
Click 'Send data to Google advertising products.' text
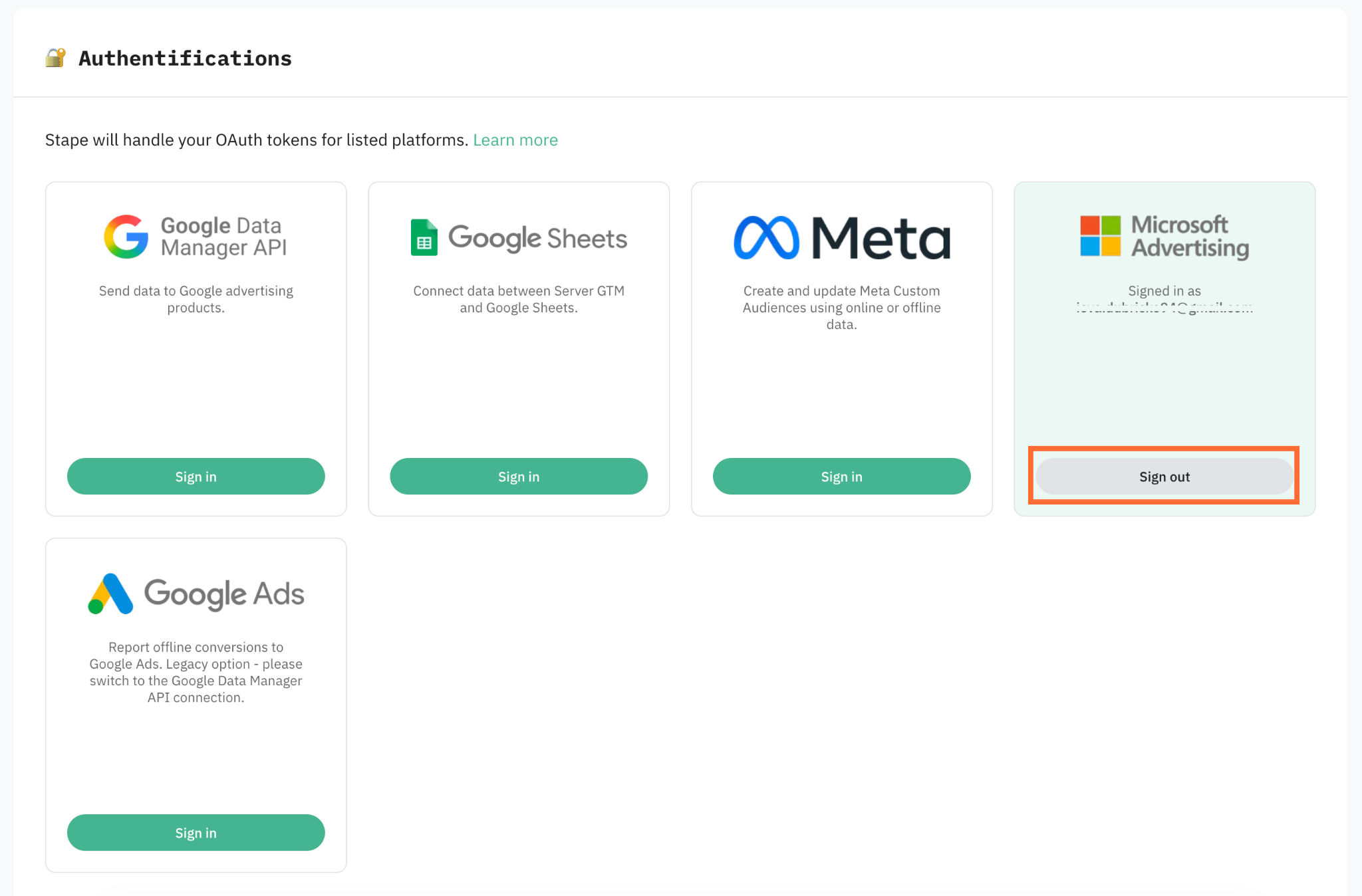point(196,299)
